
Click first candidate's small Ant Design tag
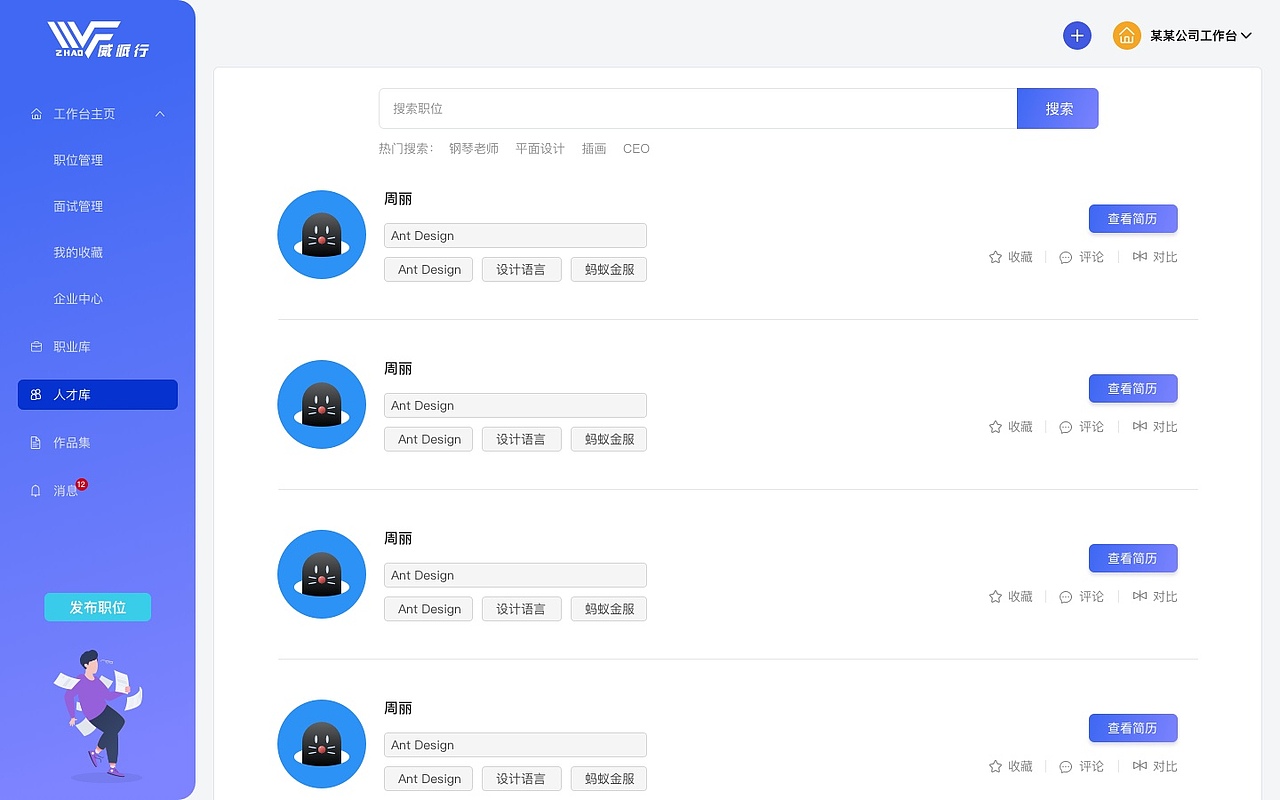429,270
